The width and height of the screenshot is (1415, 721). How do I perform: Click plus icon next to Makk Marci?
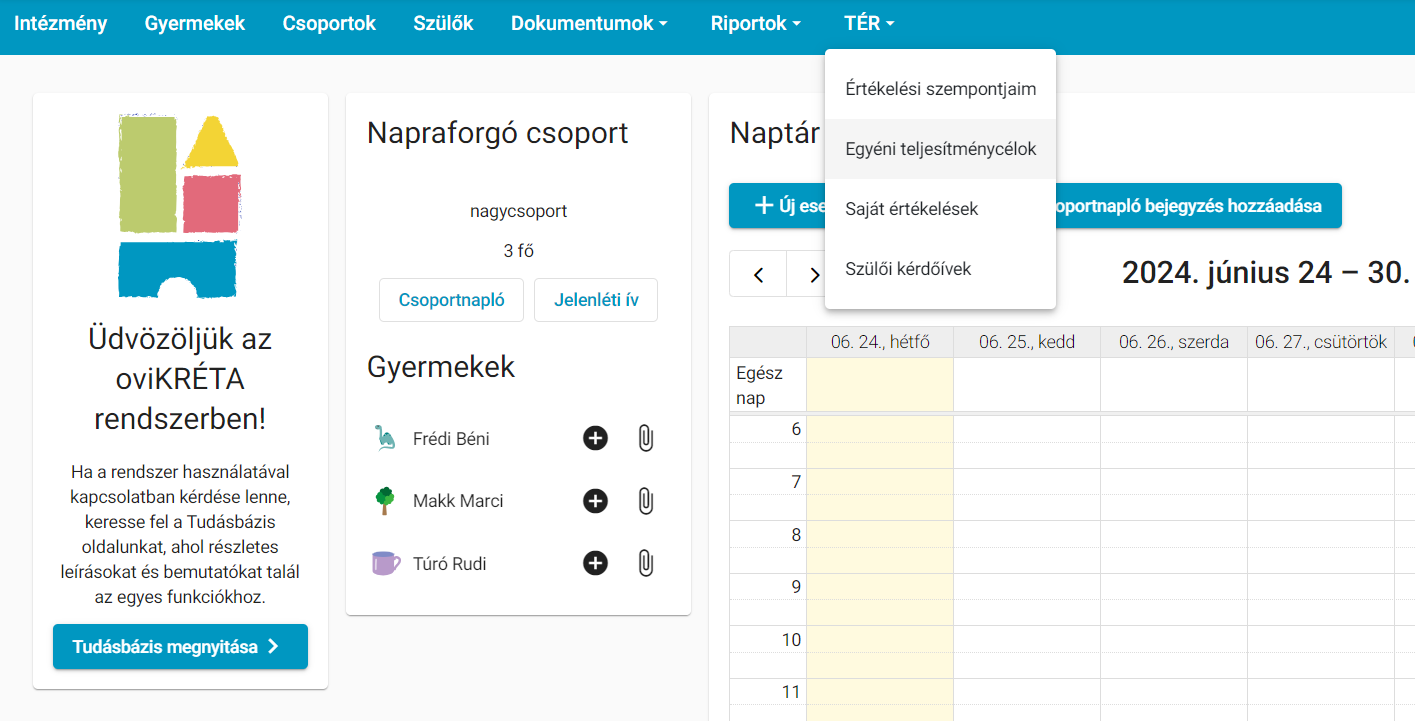pyautogui.click(x=595, y=501)
